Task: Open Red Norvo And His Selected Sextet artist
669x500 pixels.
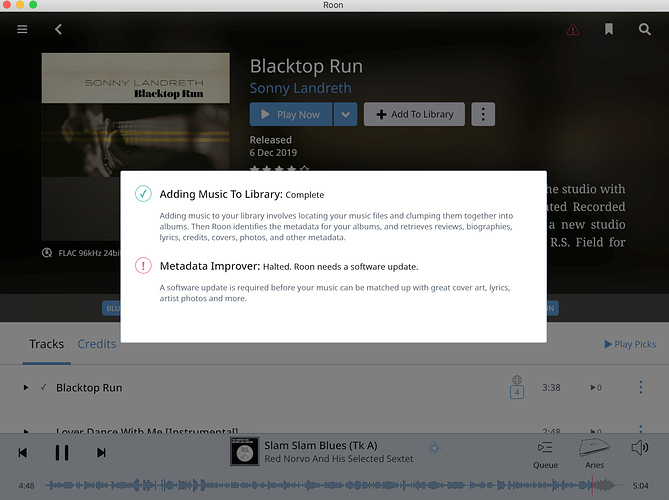Action: tap(339, 459)
